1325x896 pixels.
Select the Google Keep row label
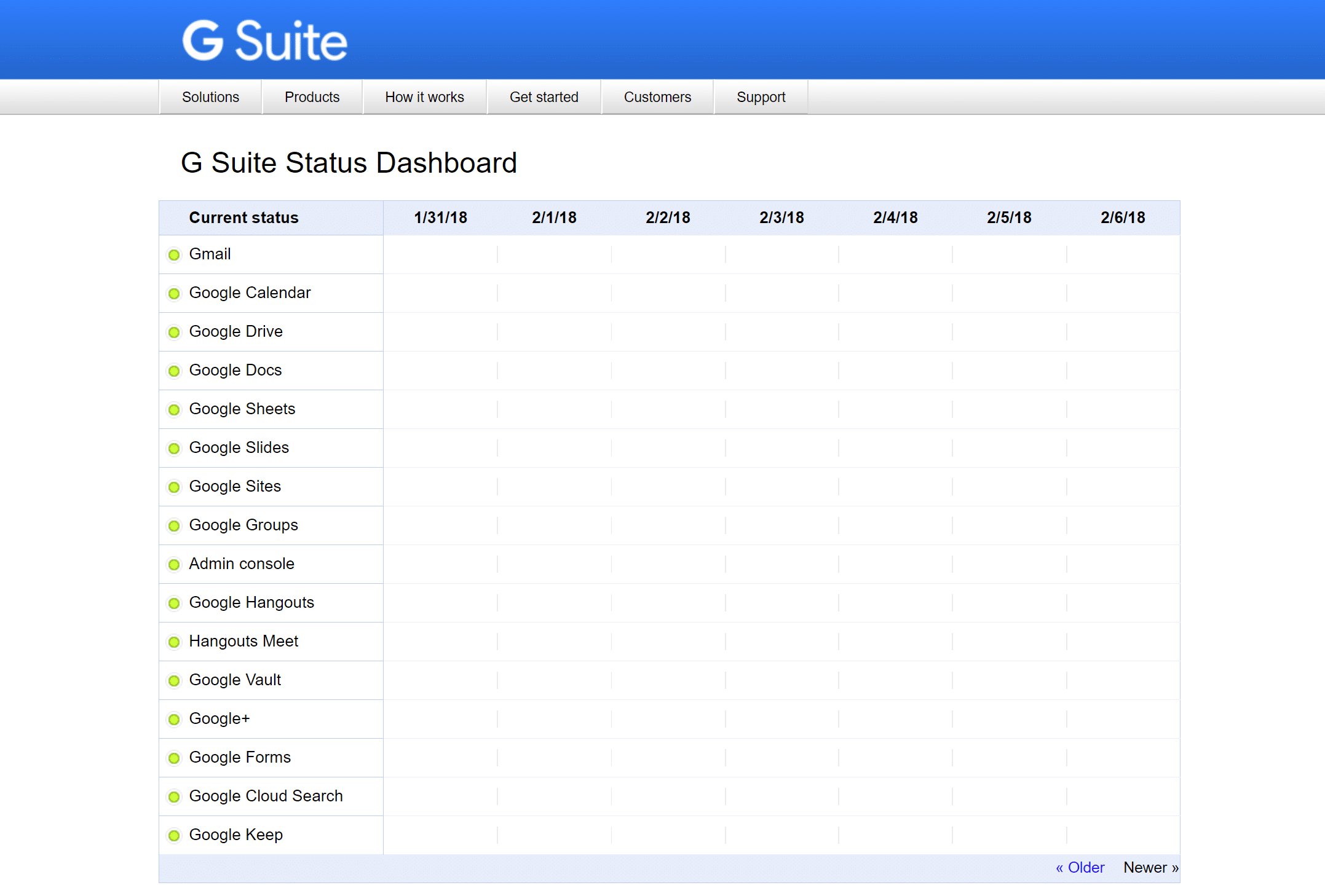pyautogui.click(x=235, y=835)
